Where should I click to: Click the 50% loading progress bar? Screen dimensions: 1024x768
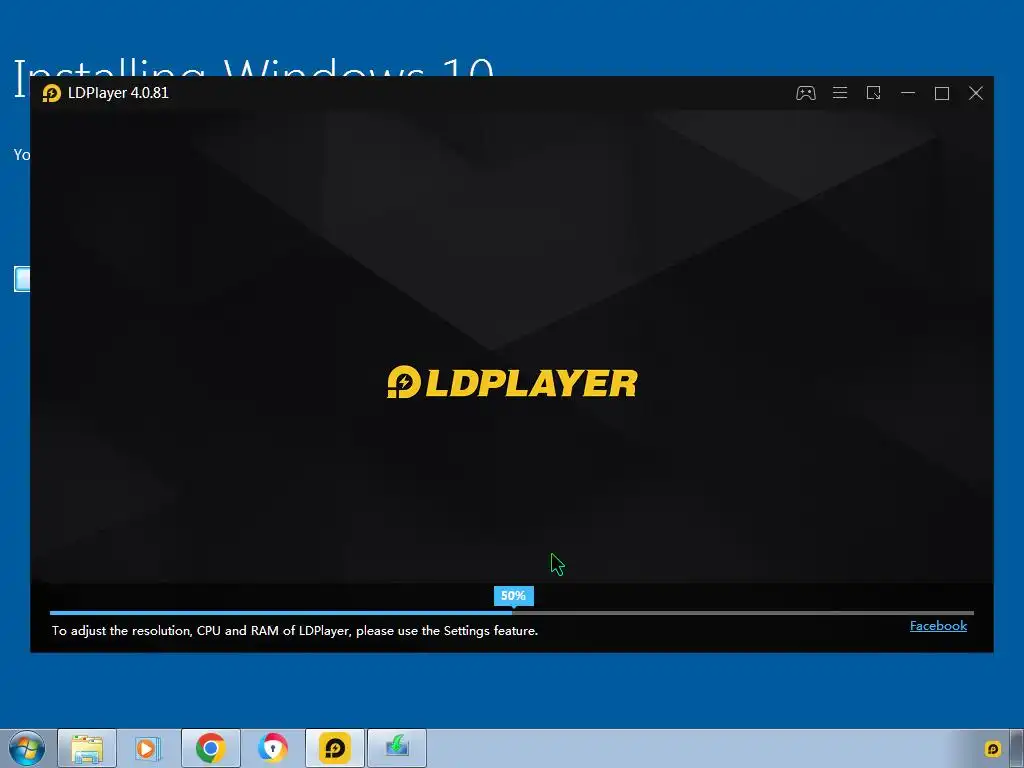pos(511,613)
